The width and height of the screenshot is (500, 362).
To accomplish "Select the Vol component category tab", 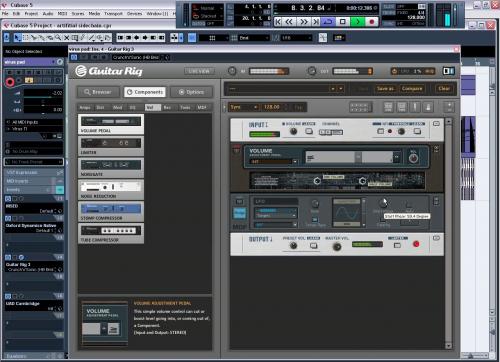I will pyautogui.click(x=152, y=107).
